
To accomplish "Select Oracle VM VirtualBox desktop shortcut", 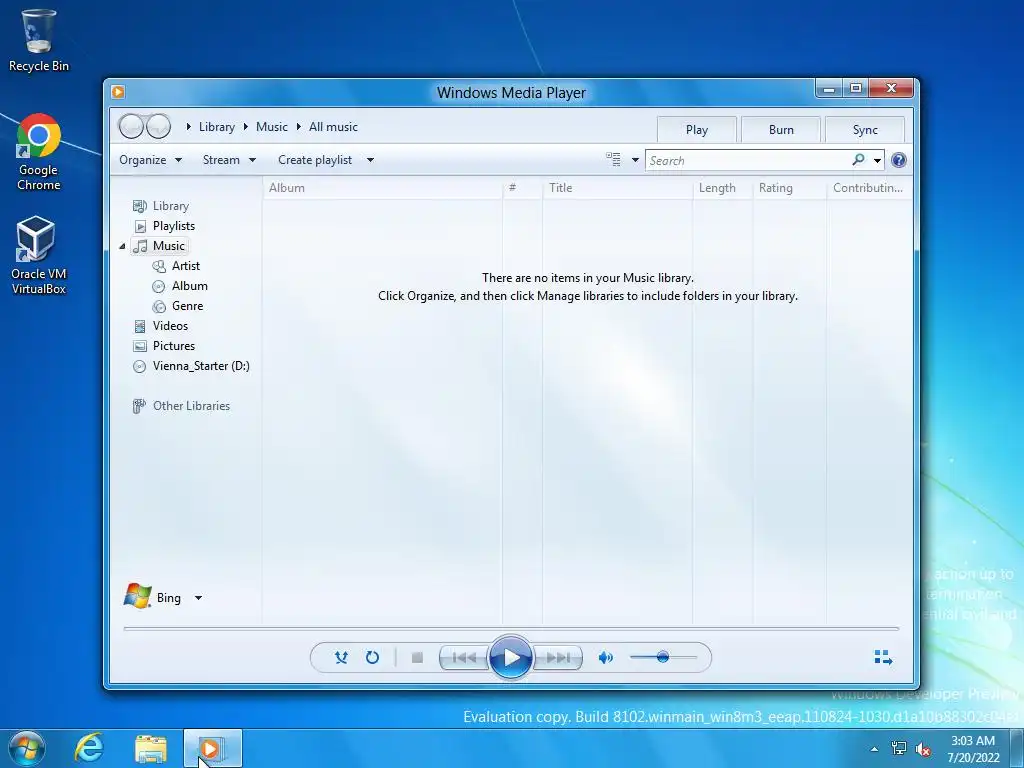I will (39, 255).
